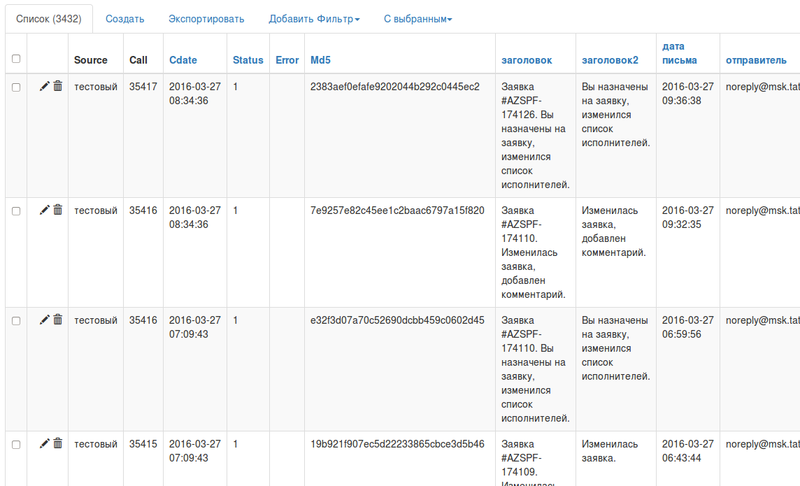Sort by the Cdate column header

coord(183,60)
